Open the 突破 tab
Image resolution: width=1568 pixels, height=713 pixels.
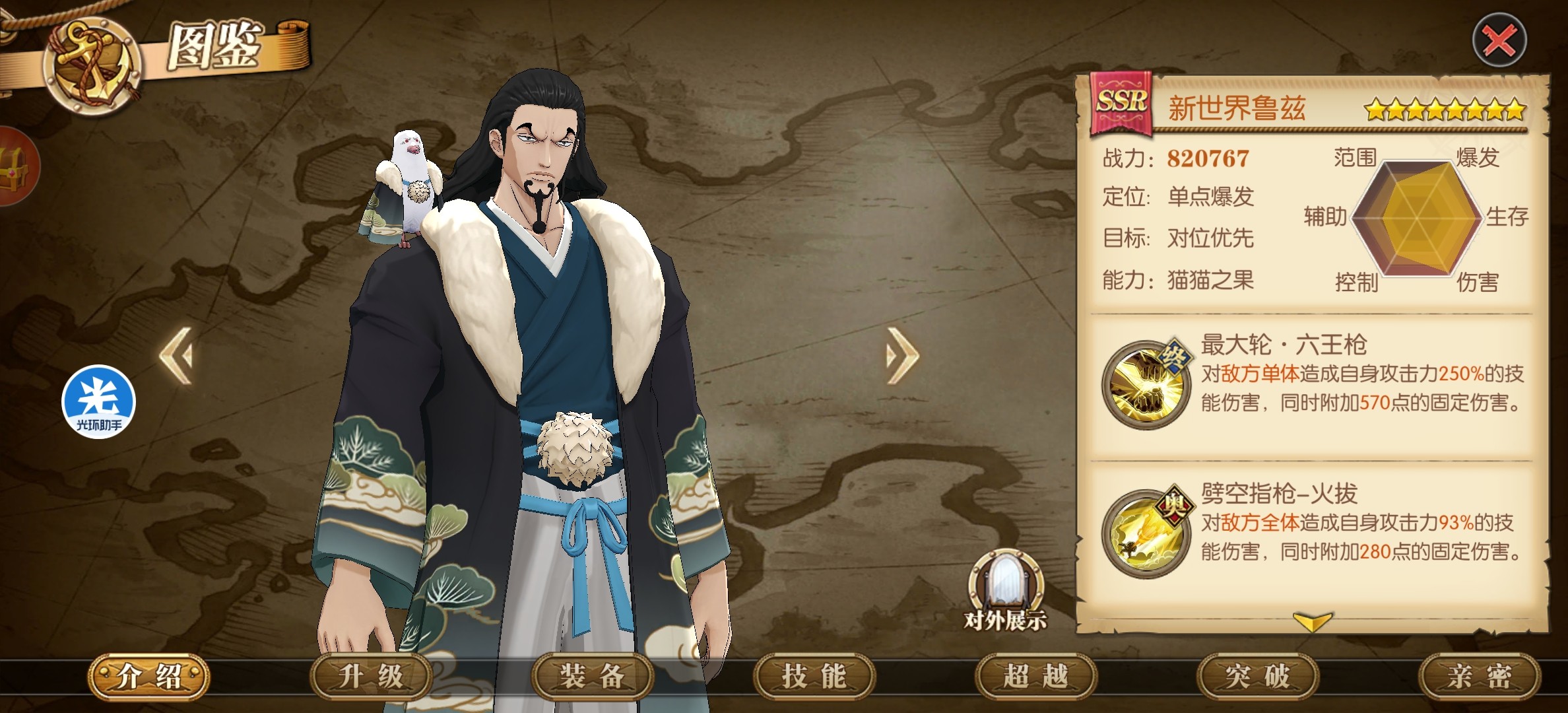point(1258,677)
